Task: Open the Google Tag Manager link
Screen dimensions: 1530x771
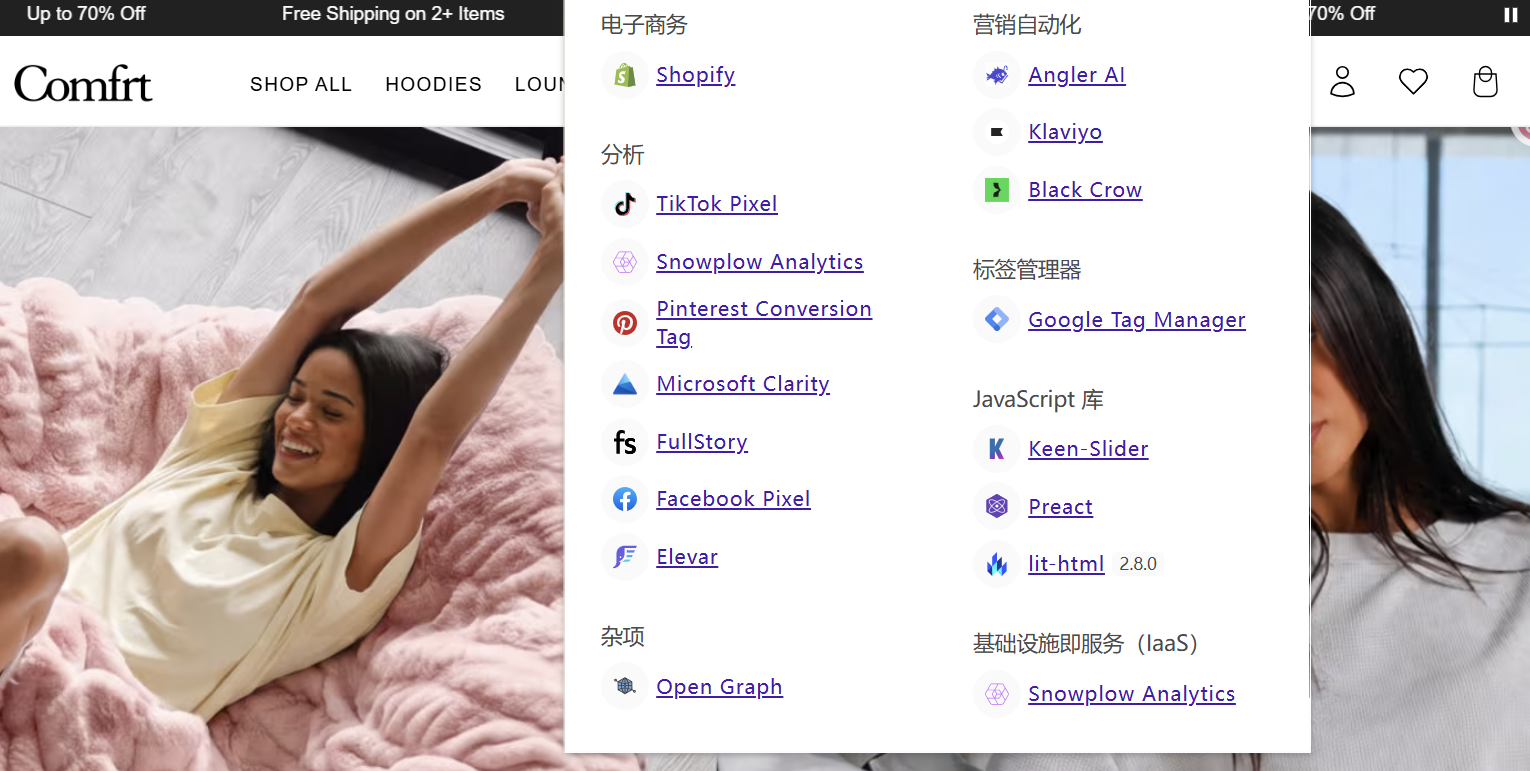Action: coord(1136,320)
